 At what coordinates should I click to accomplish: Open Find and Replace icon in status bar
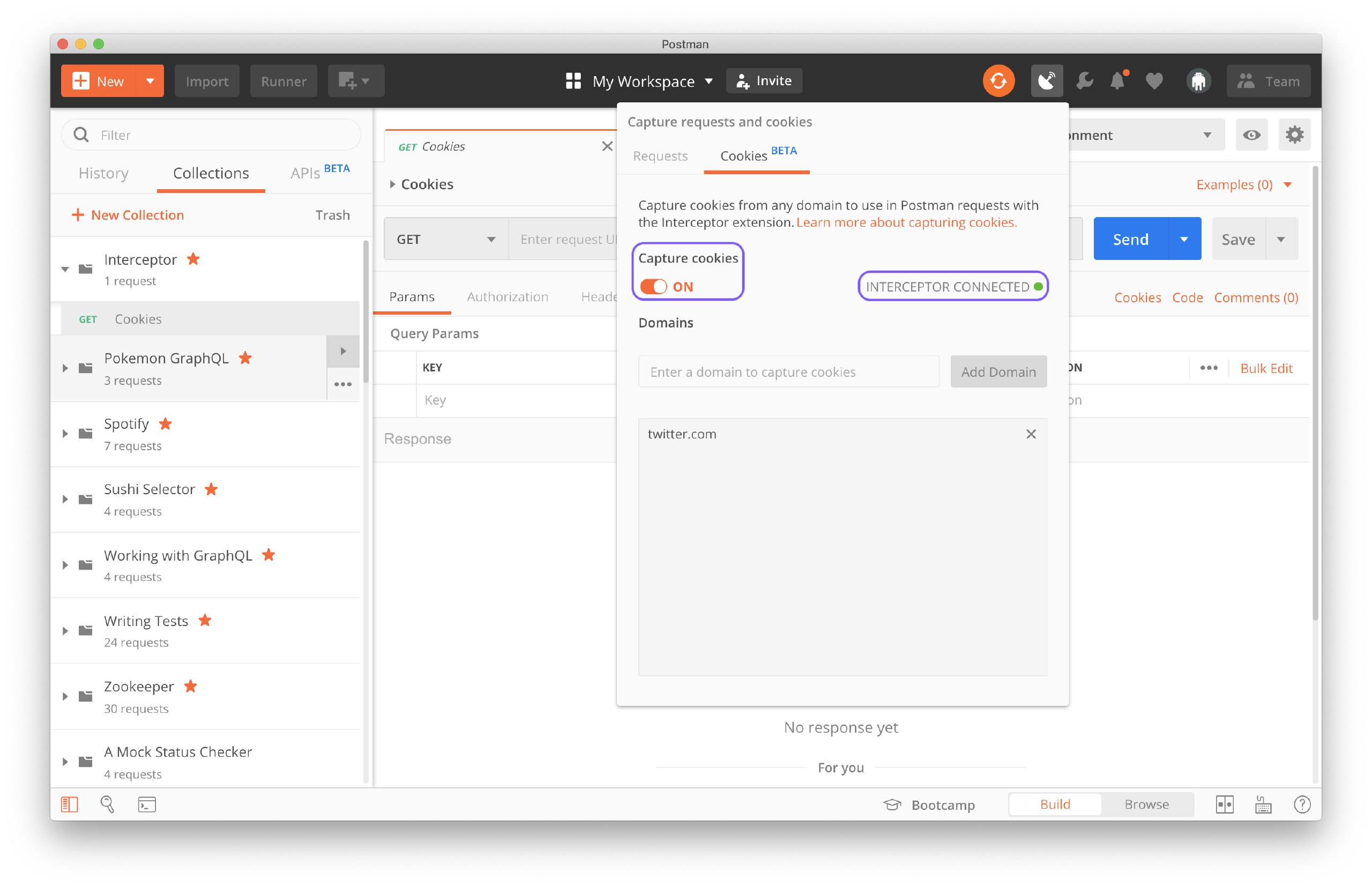[x=107, y=804]
